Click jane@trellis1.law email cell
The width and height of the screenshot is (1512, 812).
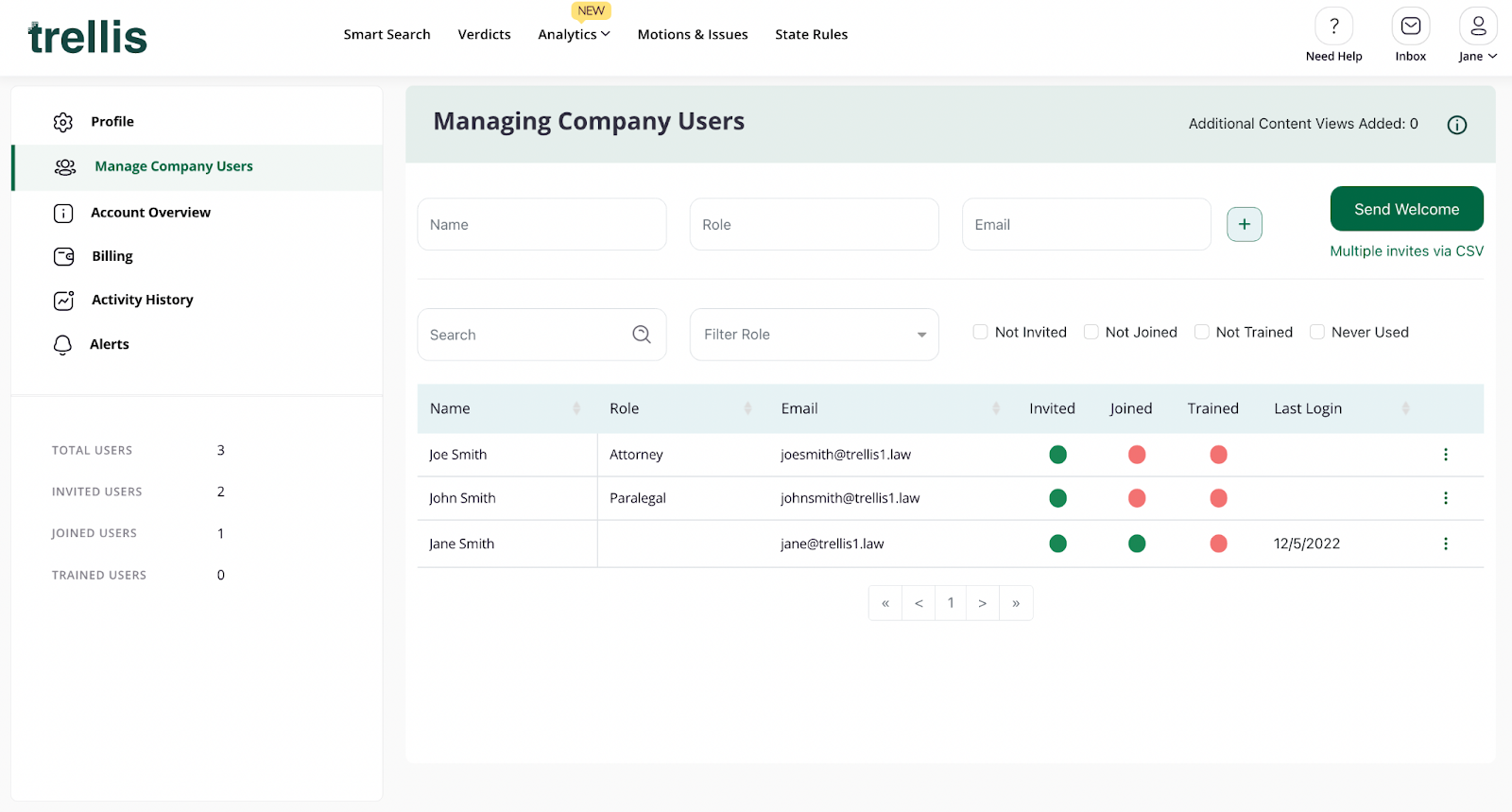pos(832,544)
